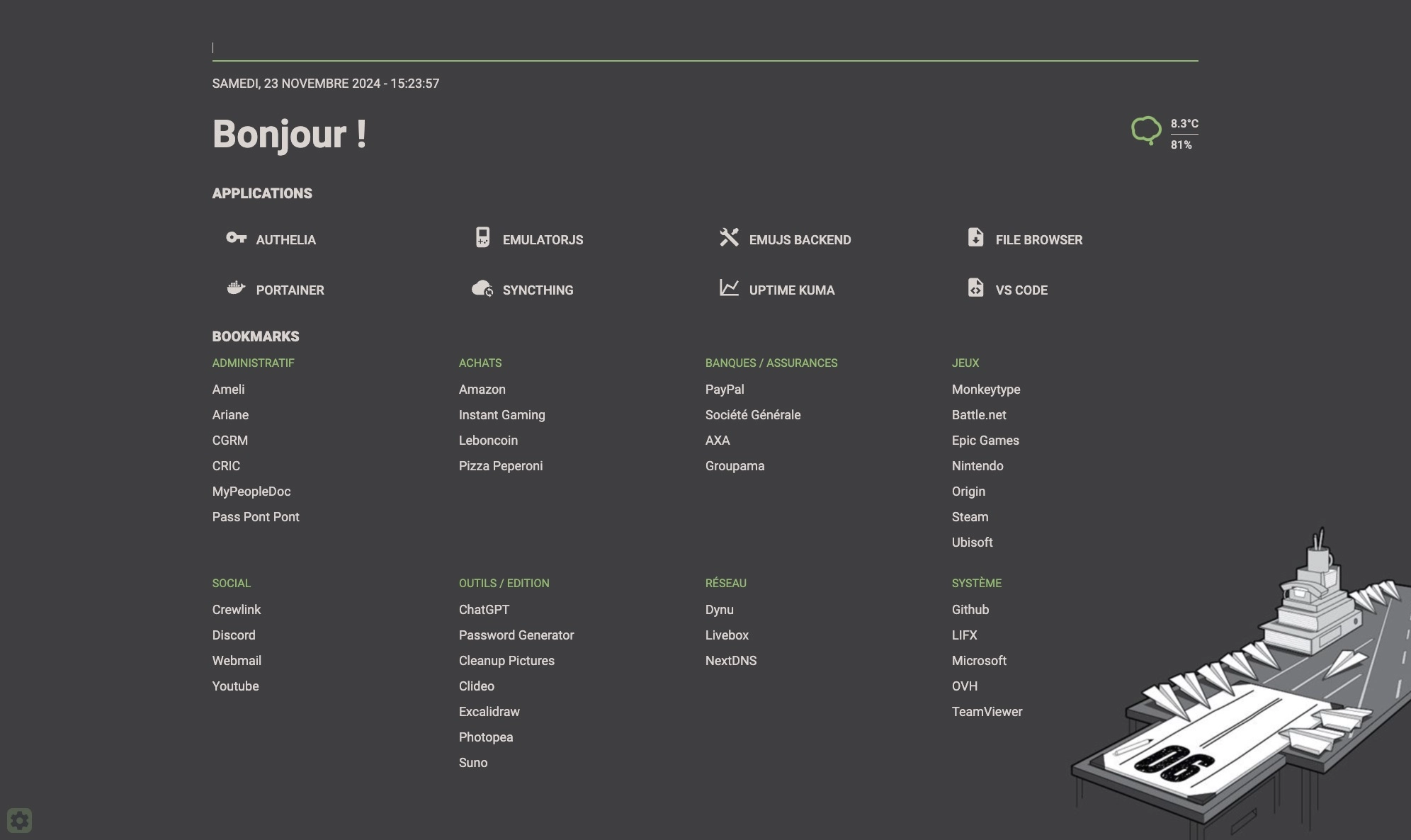Go to the Livebox bookmark

tap(727, 635)
